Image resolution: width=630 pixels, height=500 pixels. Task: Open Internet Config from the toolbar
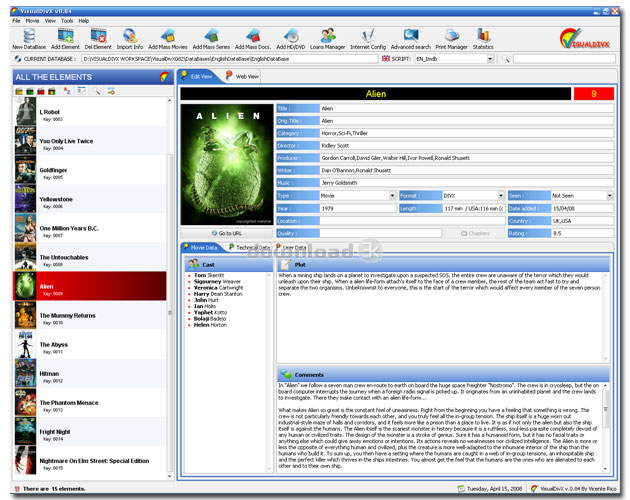368,39
